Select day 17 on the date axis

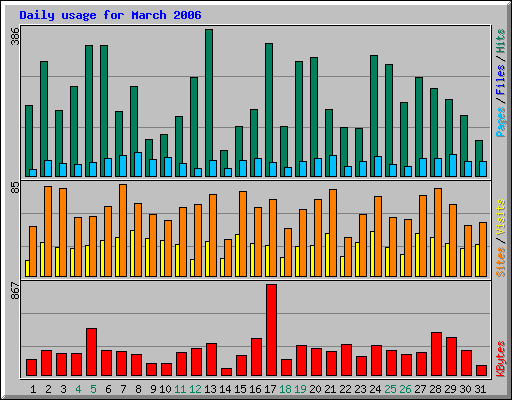pos(270,389)
